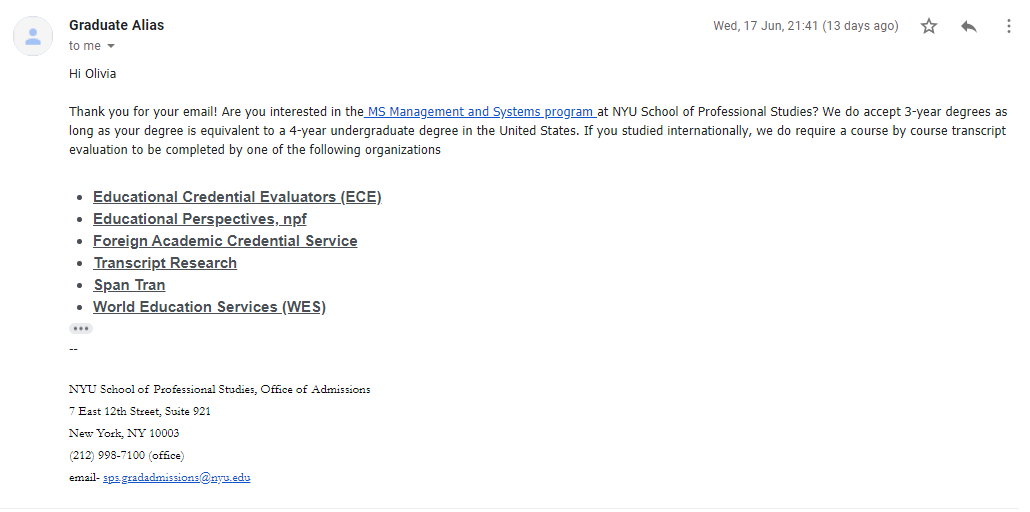1030x512 pixels.
Task: Click the sps.gradadmissions@nyu.edu email link
Action: coord(177,478)
